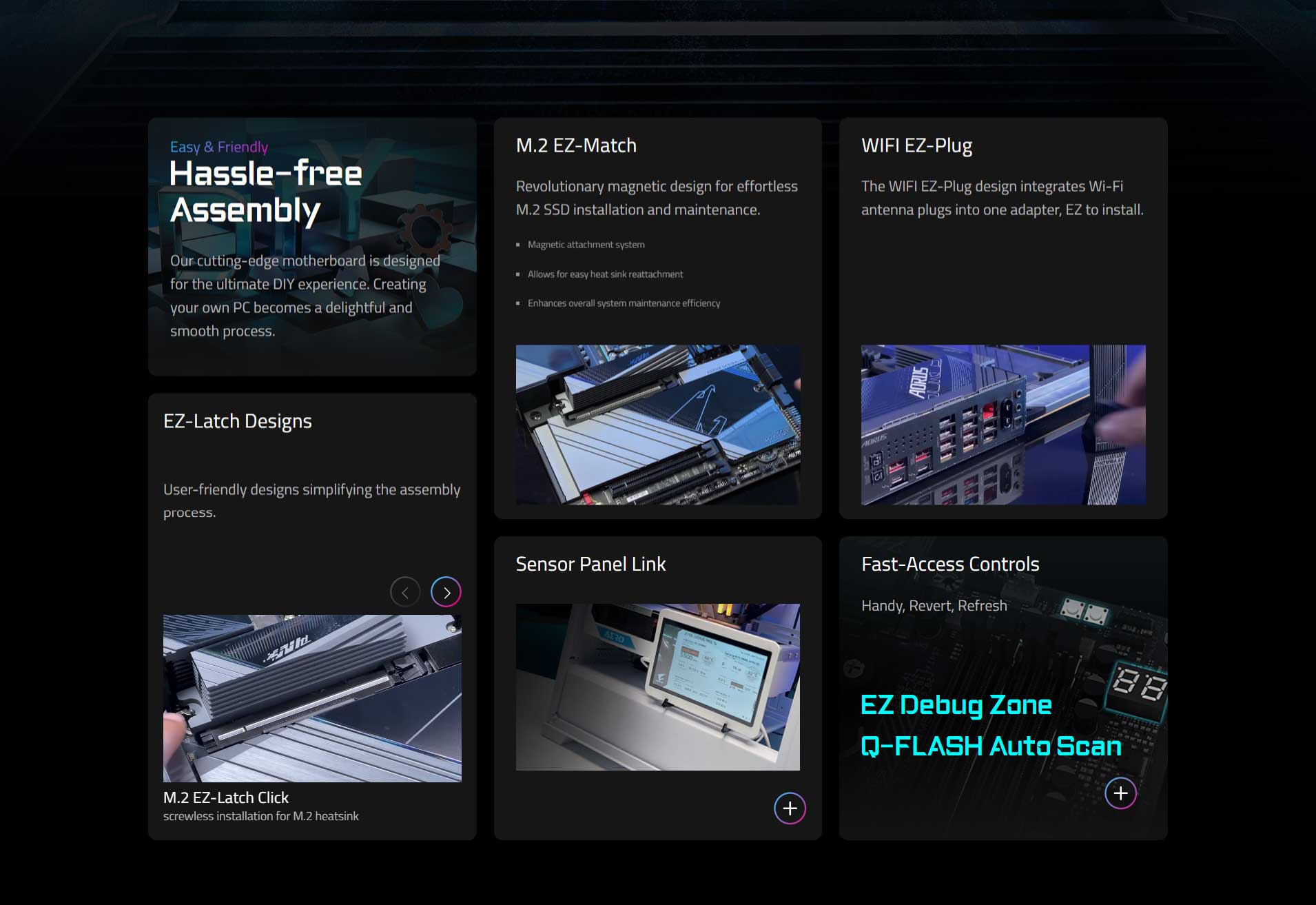1316x905 pixels.
Task: Click the Hassle-free Assembly headline
Action: coord(265,192)
